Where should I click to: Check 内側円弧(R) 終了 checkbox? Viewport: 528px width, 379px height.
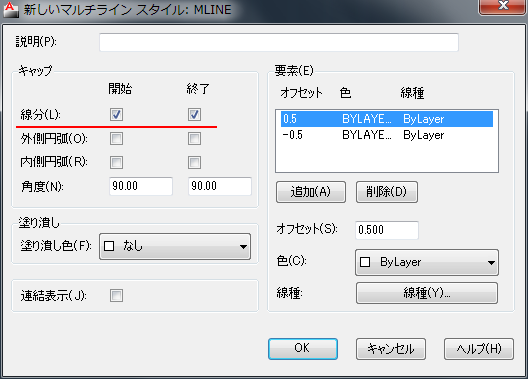[x=195, y=163]
